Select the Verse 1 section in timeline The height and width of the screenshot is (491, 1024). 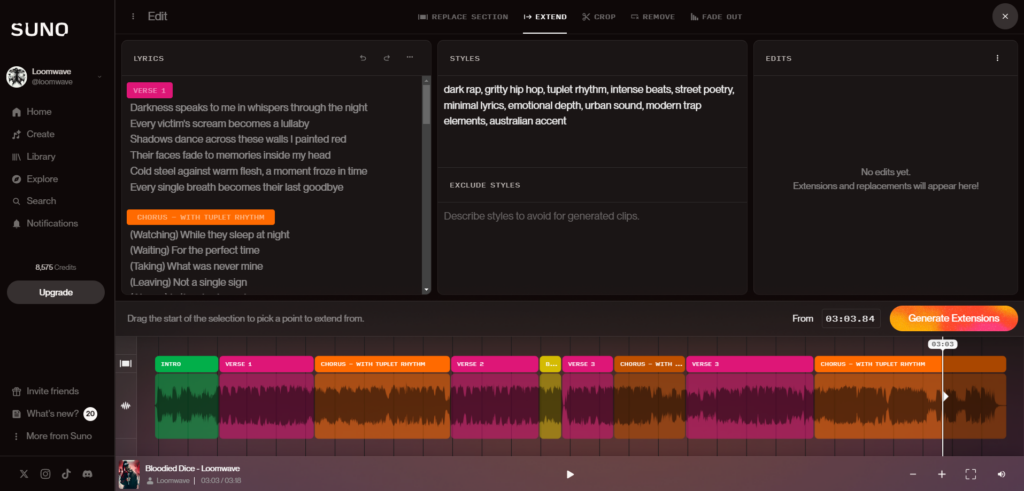(266, 364)
